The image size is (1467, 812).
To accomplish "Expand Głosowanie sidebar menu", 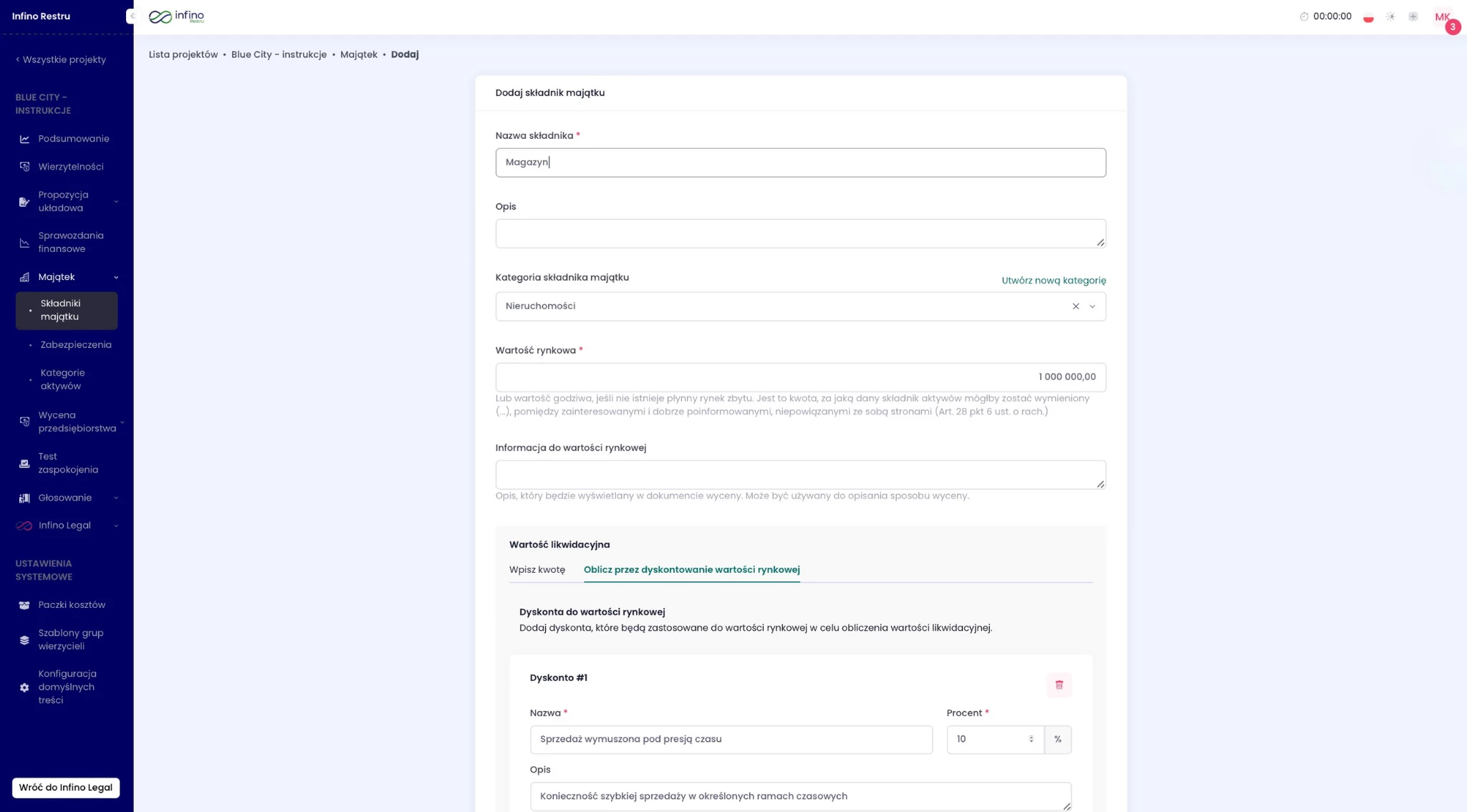I will click(116, 498).
